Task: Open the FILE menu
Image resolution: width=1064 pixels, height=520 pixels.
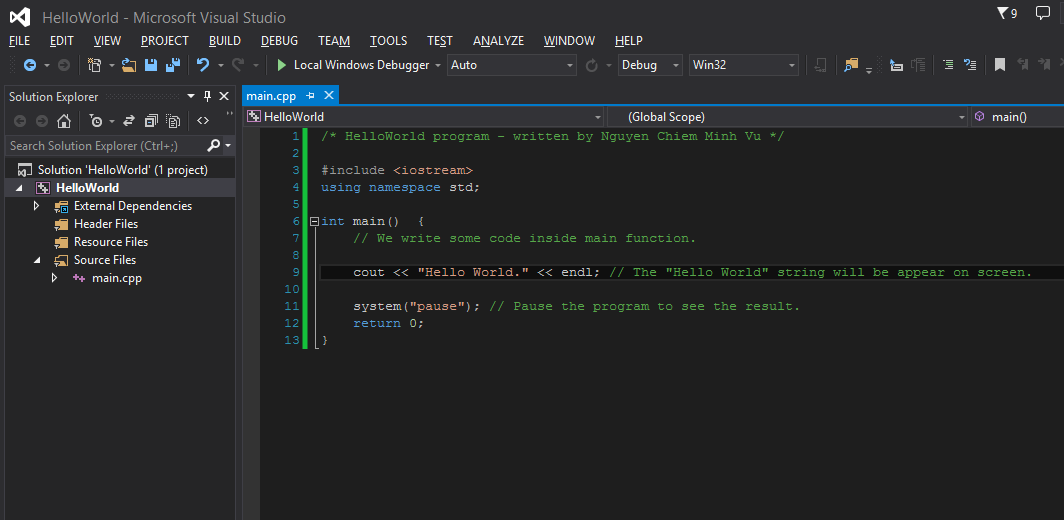Action: (20, 41)
